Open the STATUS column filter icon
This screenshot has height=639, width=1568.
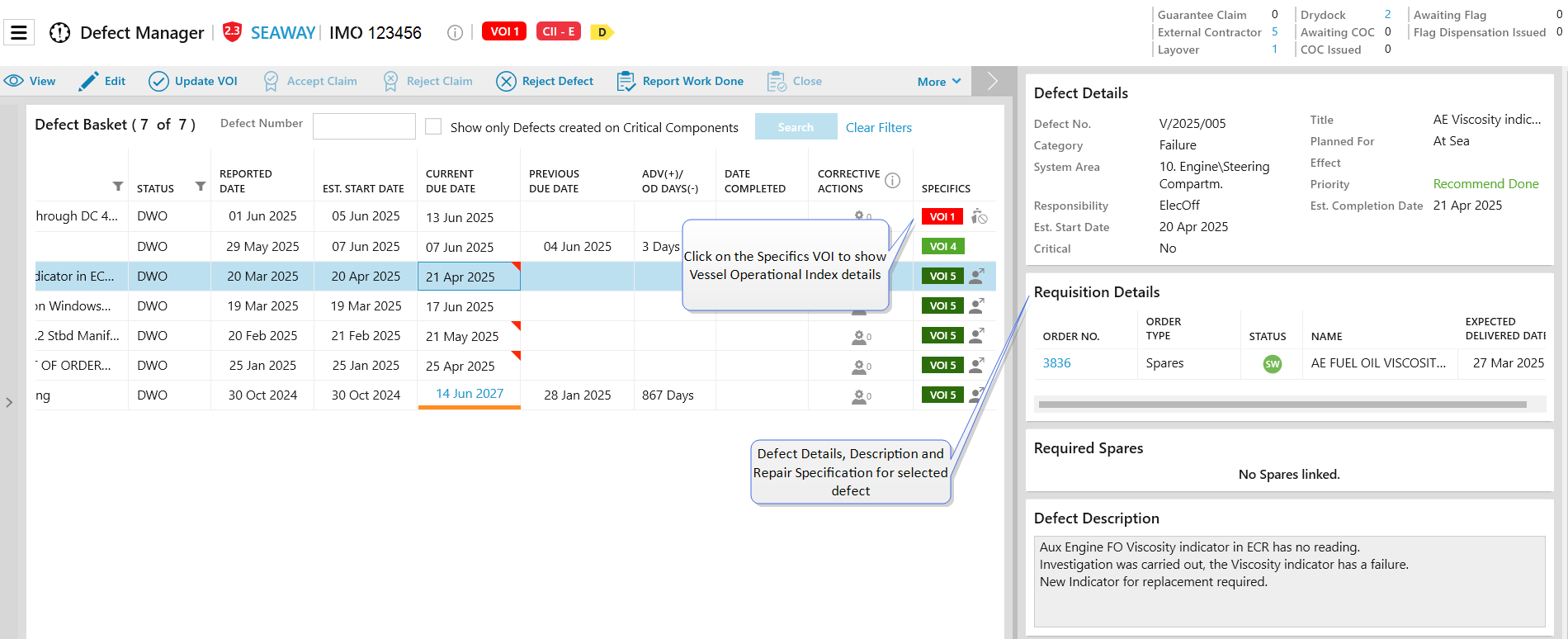(201, 187)
